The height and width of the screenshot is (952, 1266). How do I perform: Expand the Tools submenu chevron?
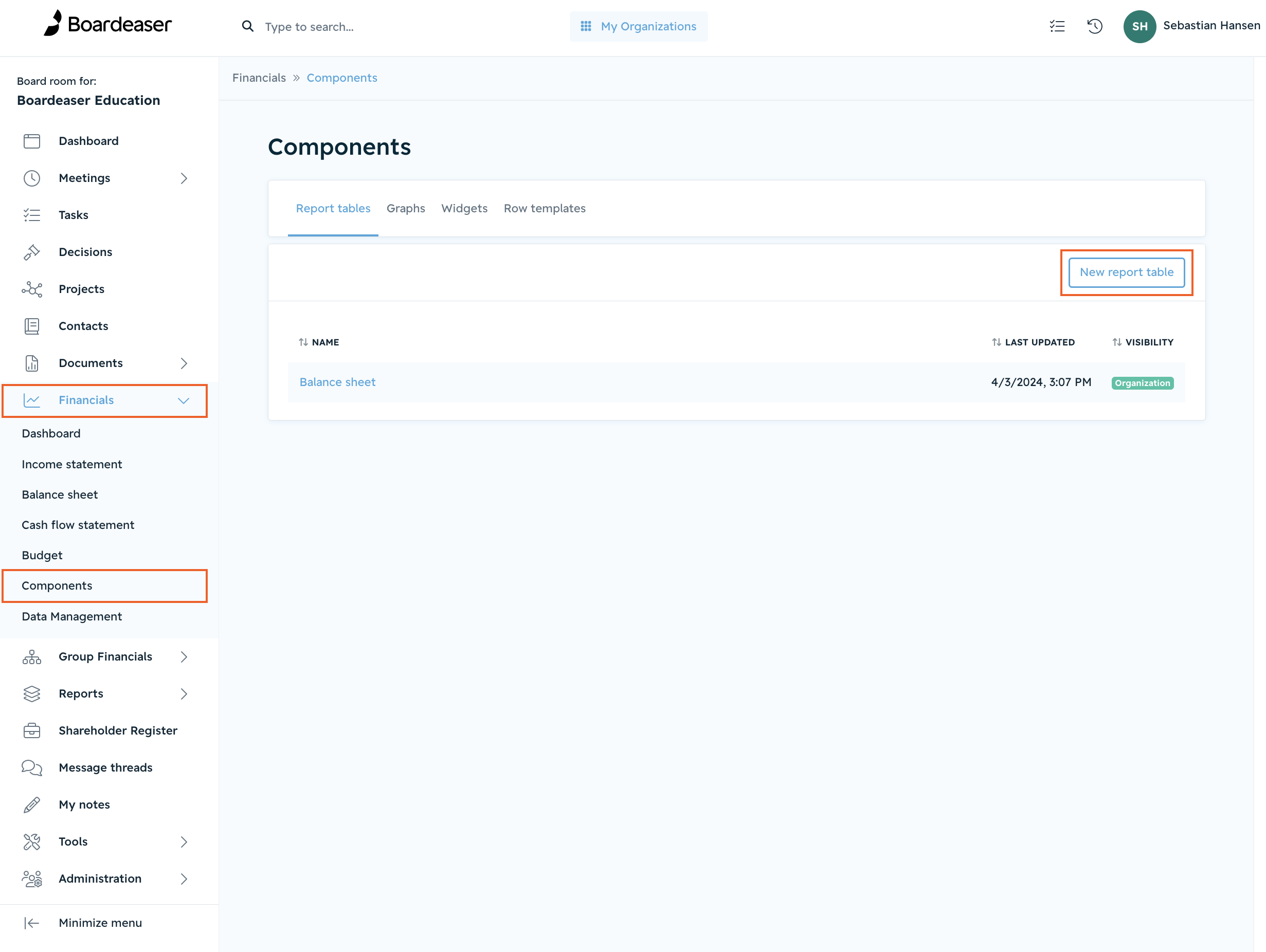tap(184, 841)
